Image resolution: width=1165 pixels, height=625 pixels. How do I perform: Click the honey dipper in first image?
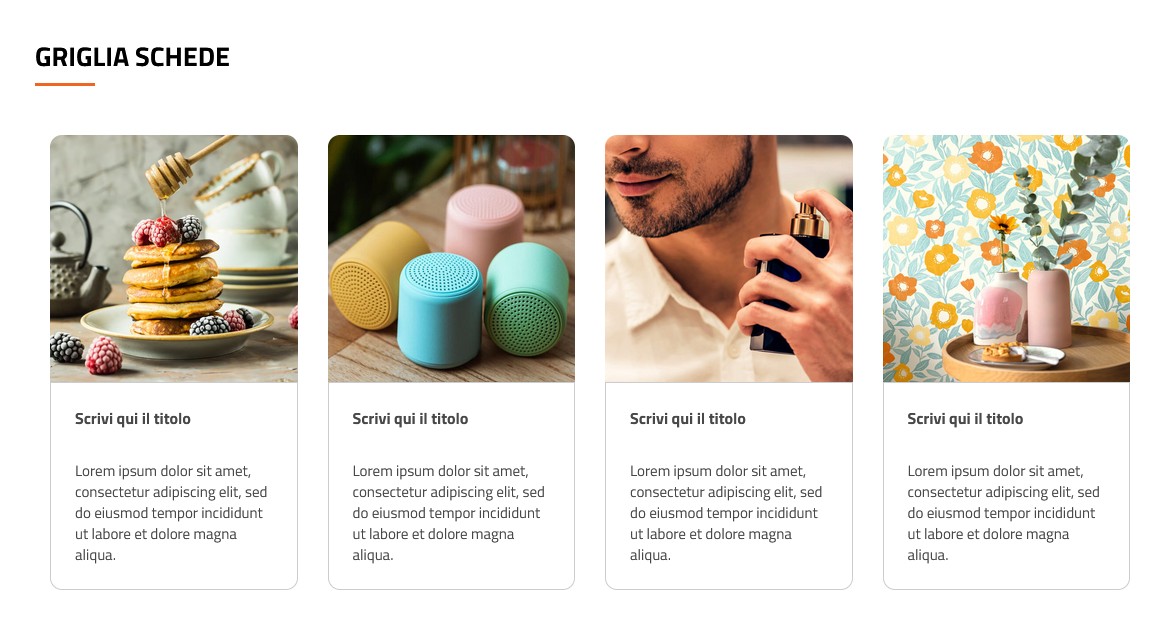pos(186,165)
